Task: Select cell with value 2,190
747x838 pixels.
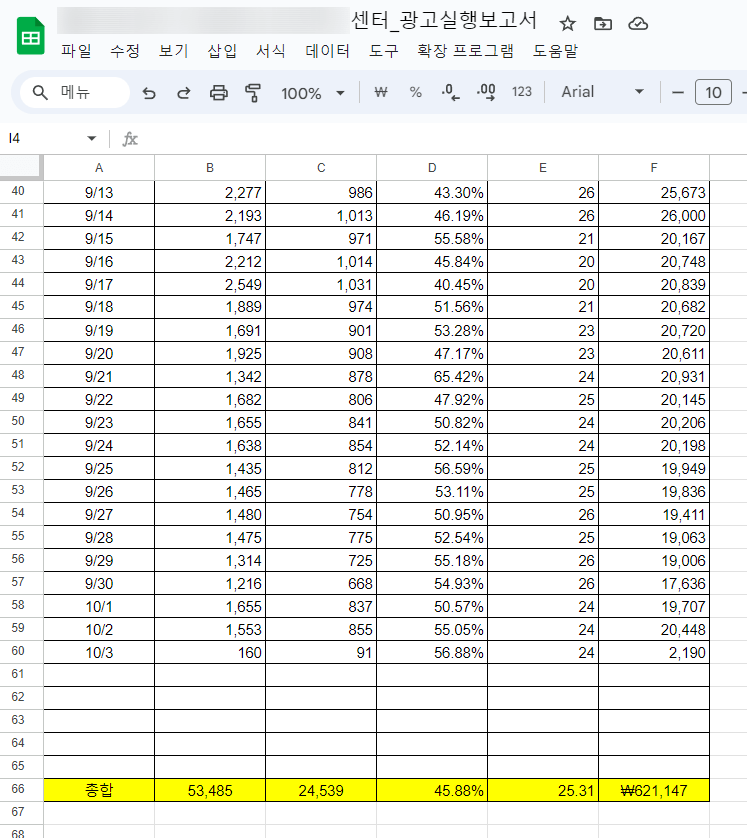Action: pyautogui.click(x=654, y=653)
